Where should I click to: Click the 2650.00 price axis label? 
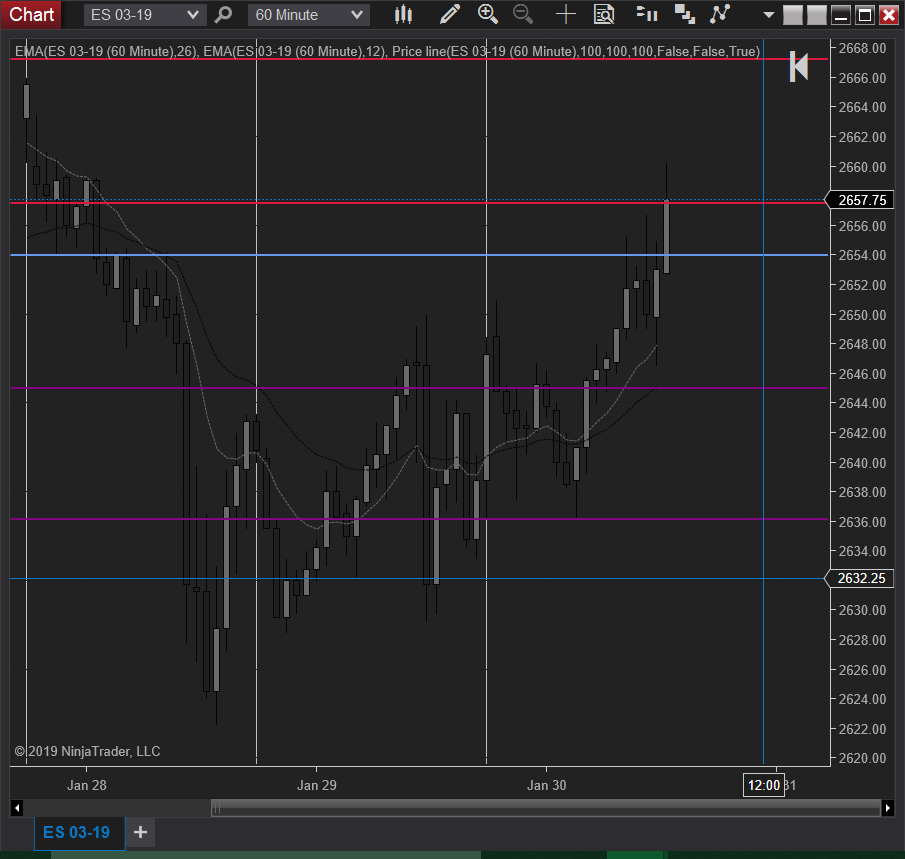(x=862, y=315)
